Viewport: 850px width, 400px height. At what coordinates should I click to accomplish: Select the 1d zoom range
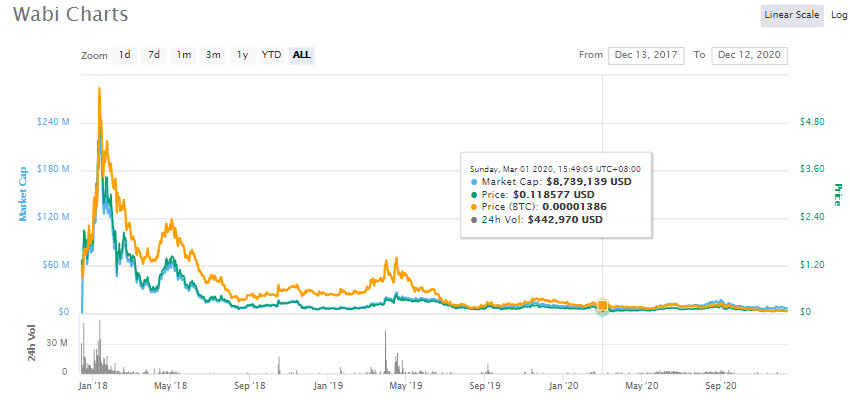click(x=125, y=55)
